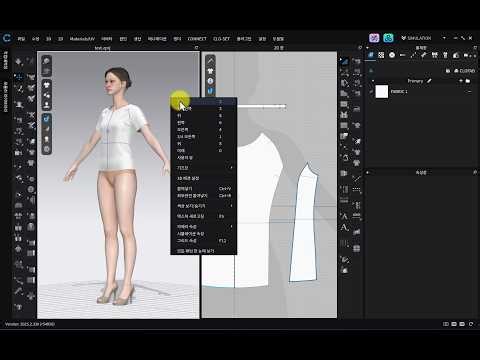Viewport: 480px width, 360px height.
Task: Select the 3D background settings context entry
Action: coord(204,178)
